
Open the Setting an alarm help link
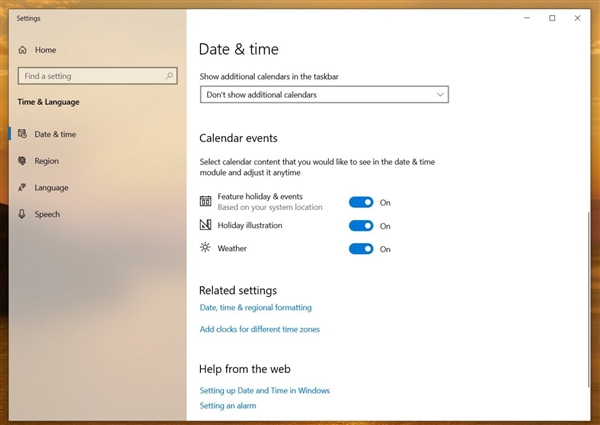tap(228, 405)
